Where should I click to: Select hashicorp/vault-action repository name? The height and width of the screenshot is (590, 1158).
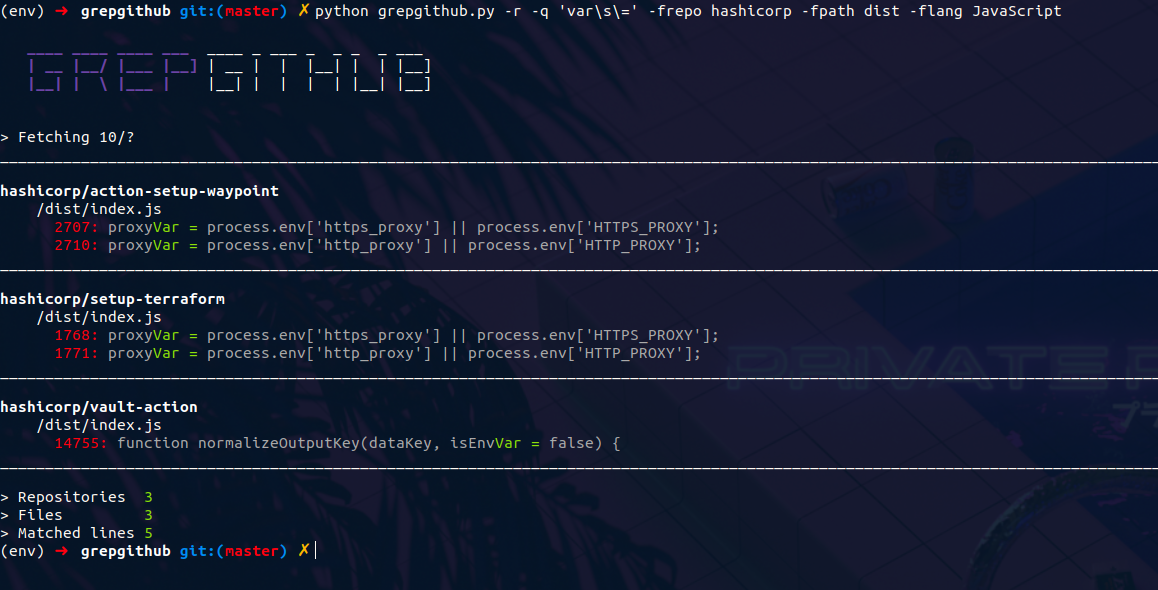pyautogui.click(x=99, y=407)
